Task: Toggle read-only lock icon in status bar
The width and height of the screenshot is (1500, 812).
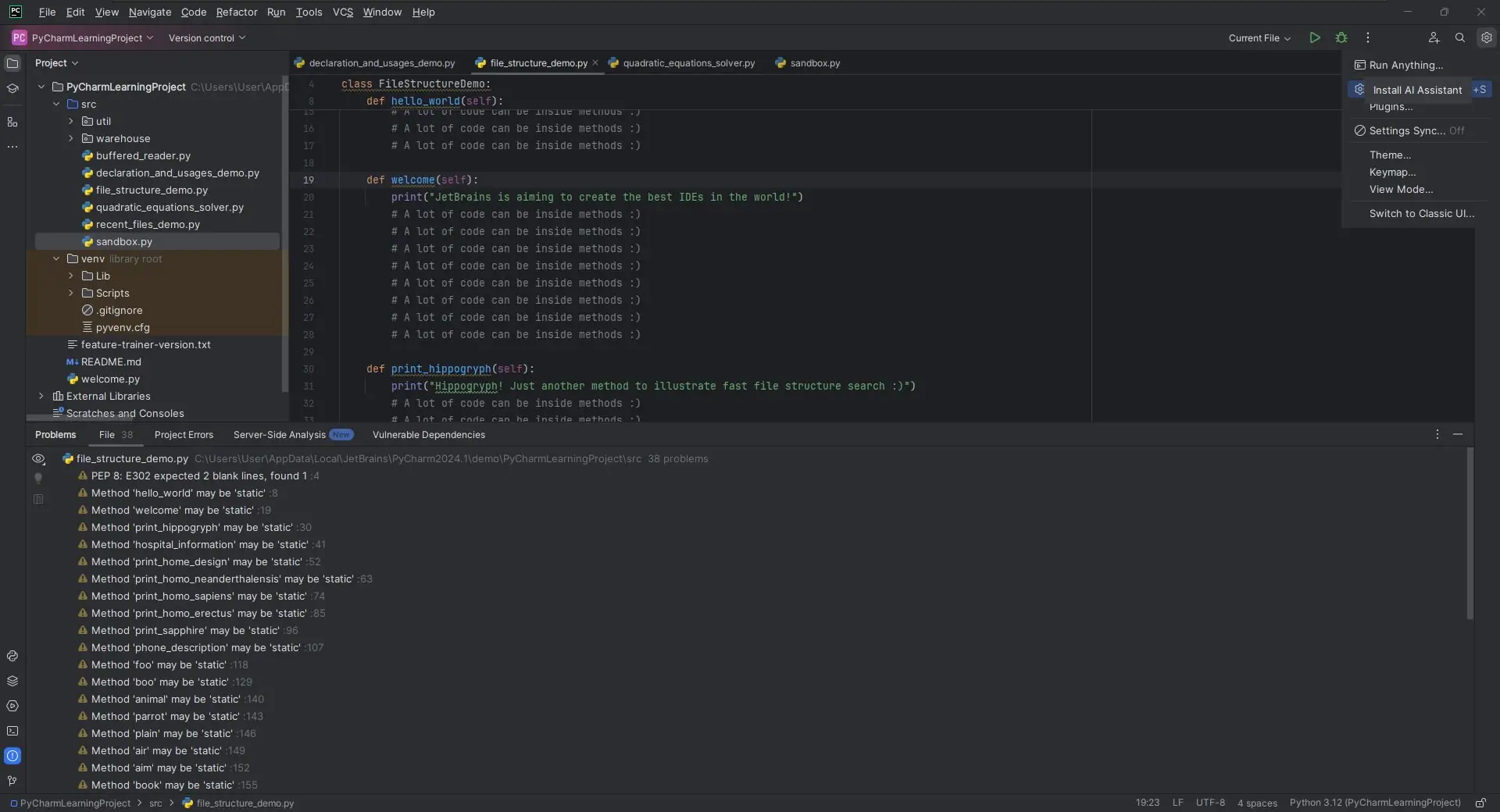Action: tap(1480, 803)
